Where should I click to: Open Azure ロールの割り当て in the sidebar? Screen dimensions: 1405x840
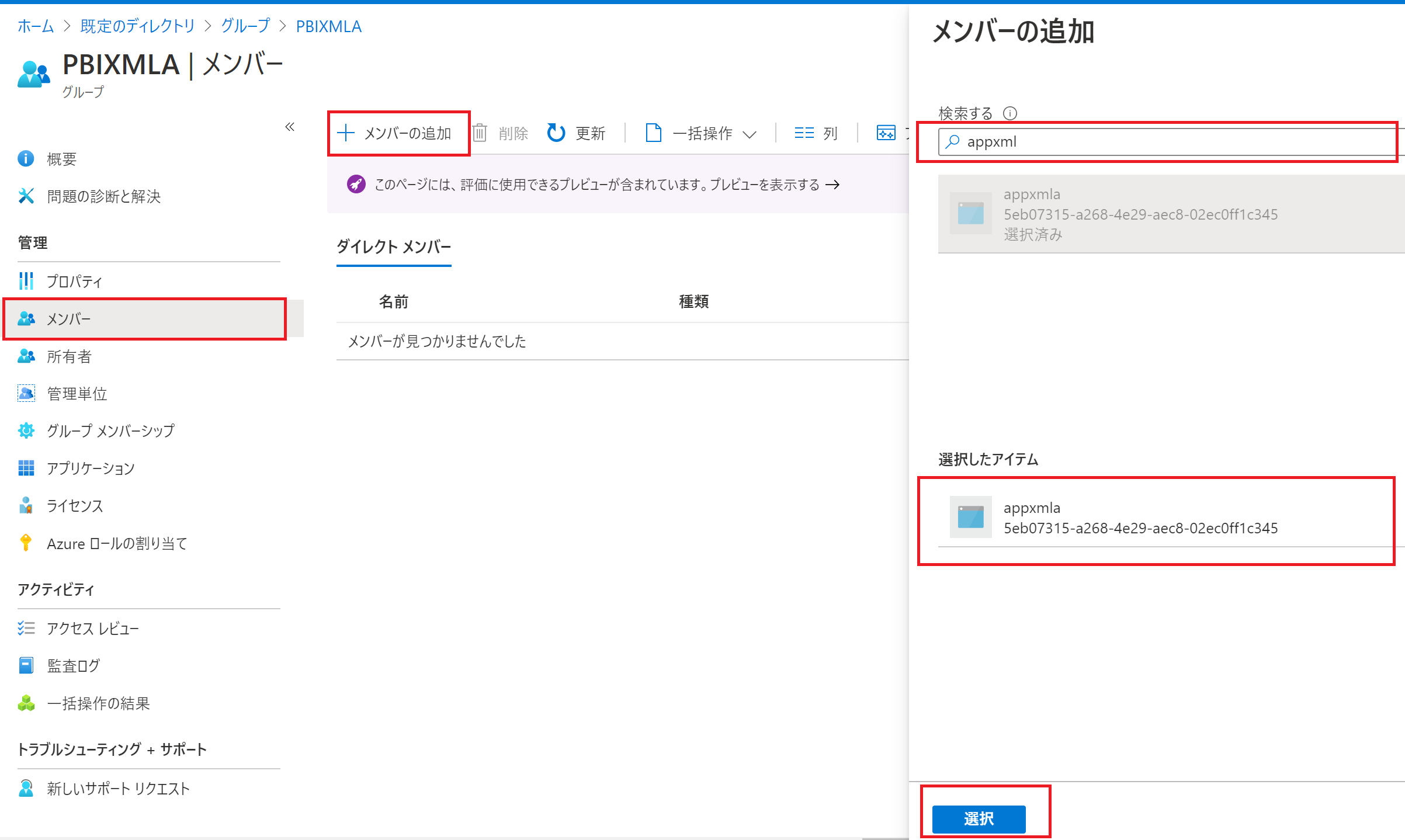117,544
